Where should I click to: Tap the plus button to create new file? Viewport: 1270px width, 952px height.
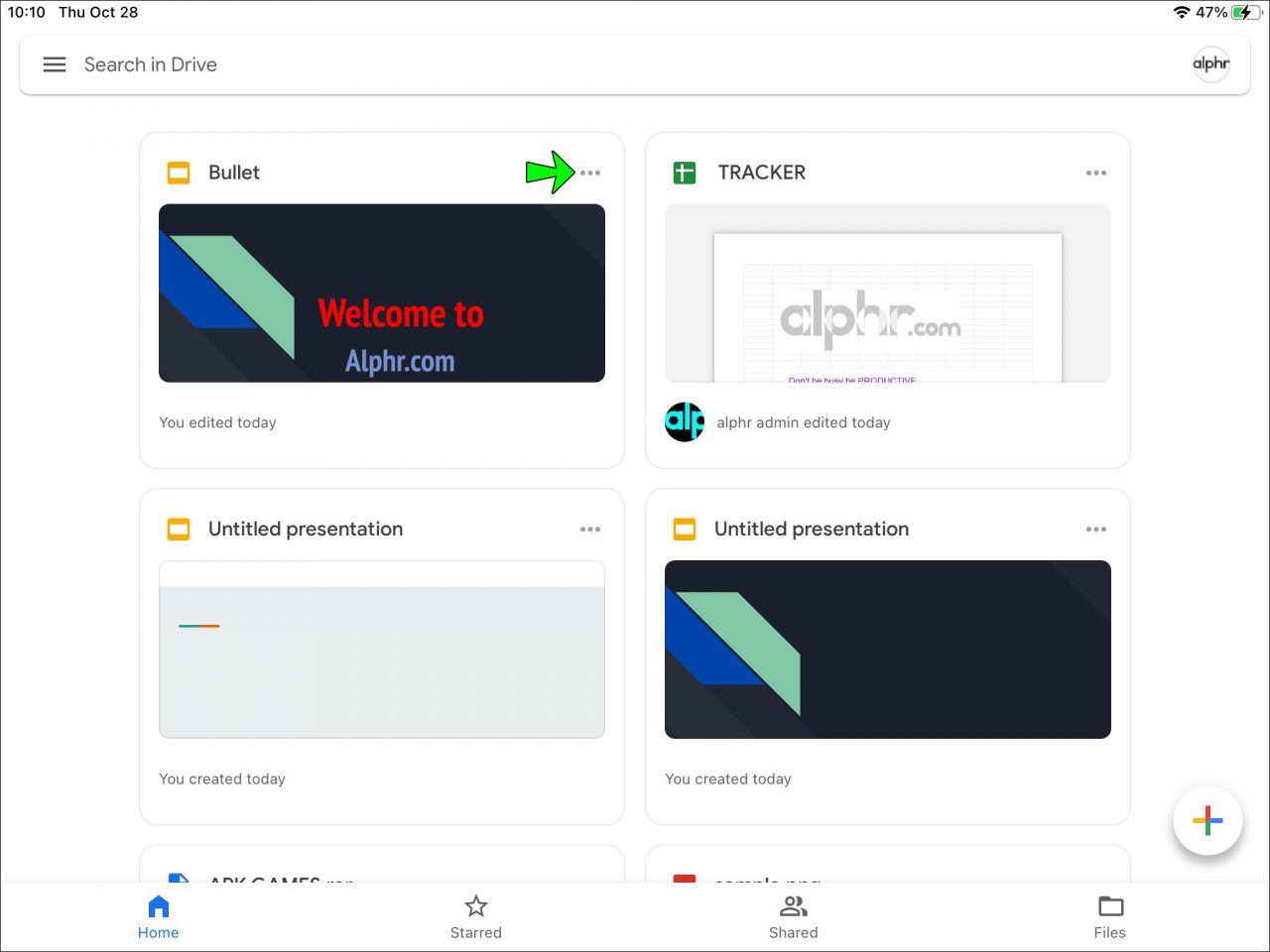pos(1207,820)
